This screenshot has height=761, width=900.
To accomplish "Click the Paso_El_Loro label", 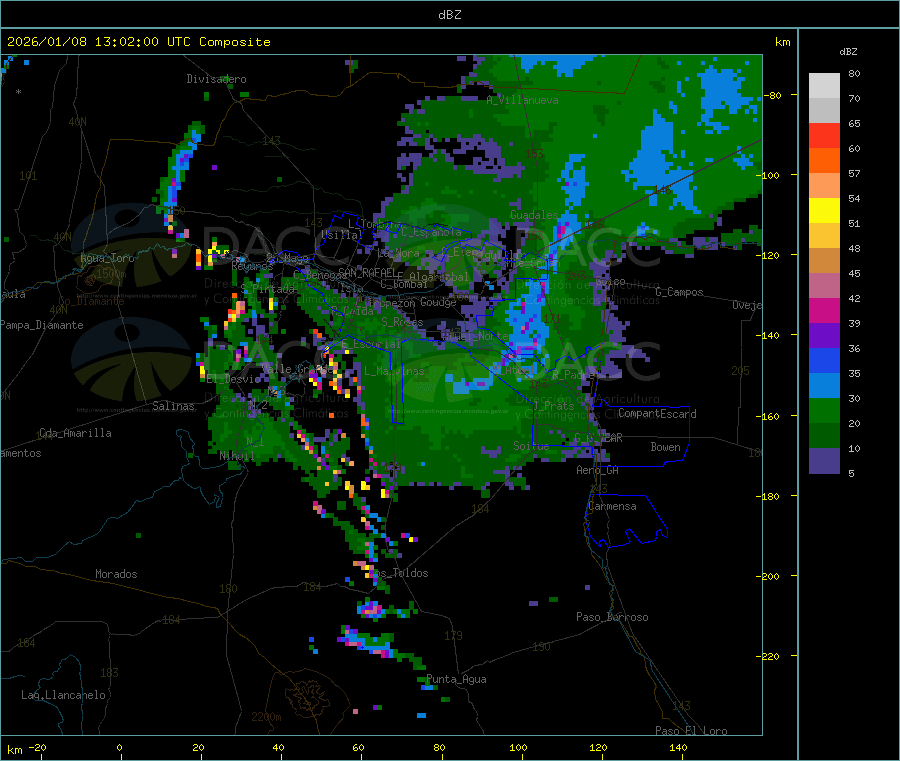I will 691,731.
